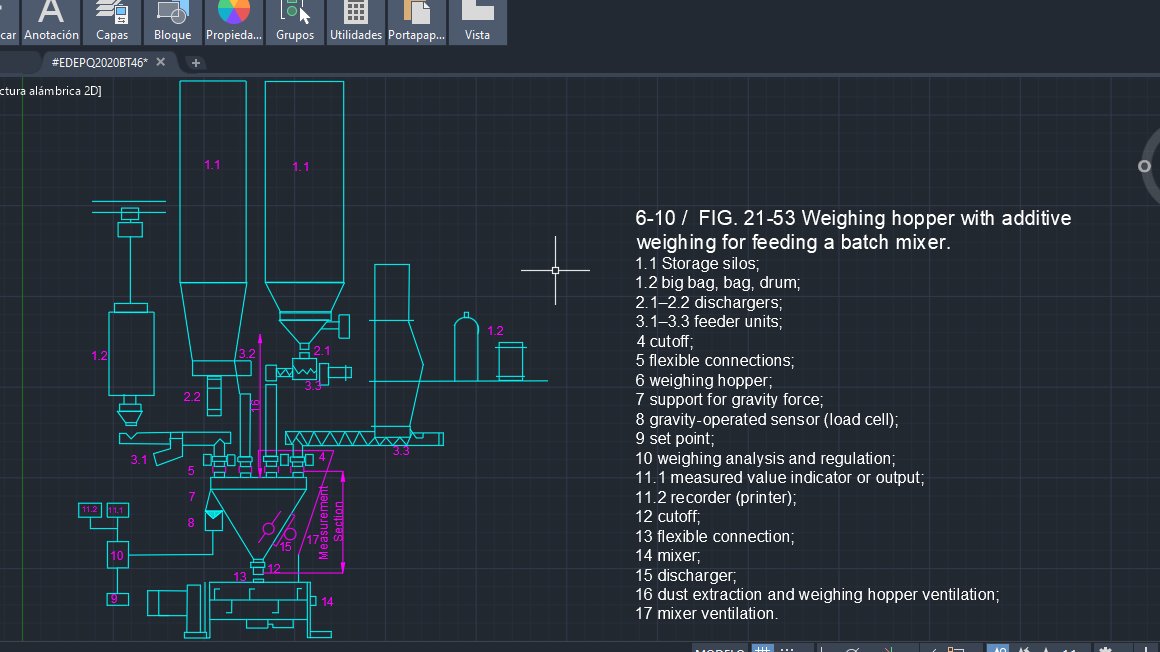Toggle the grid display on the status bar

pos(762,649)
